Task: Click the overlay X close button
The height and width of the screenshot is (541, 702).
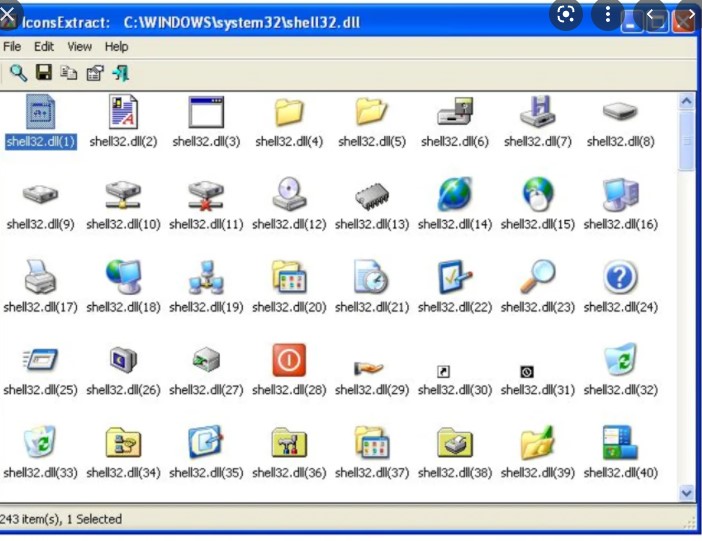Action: pos(8,13)
